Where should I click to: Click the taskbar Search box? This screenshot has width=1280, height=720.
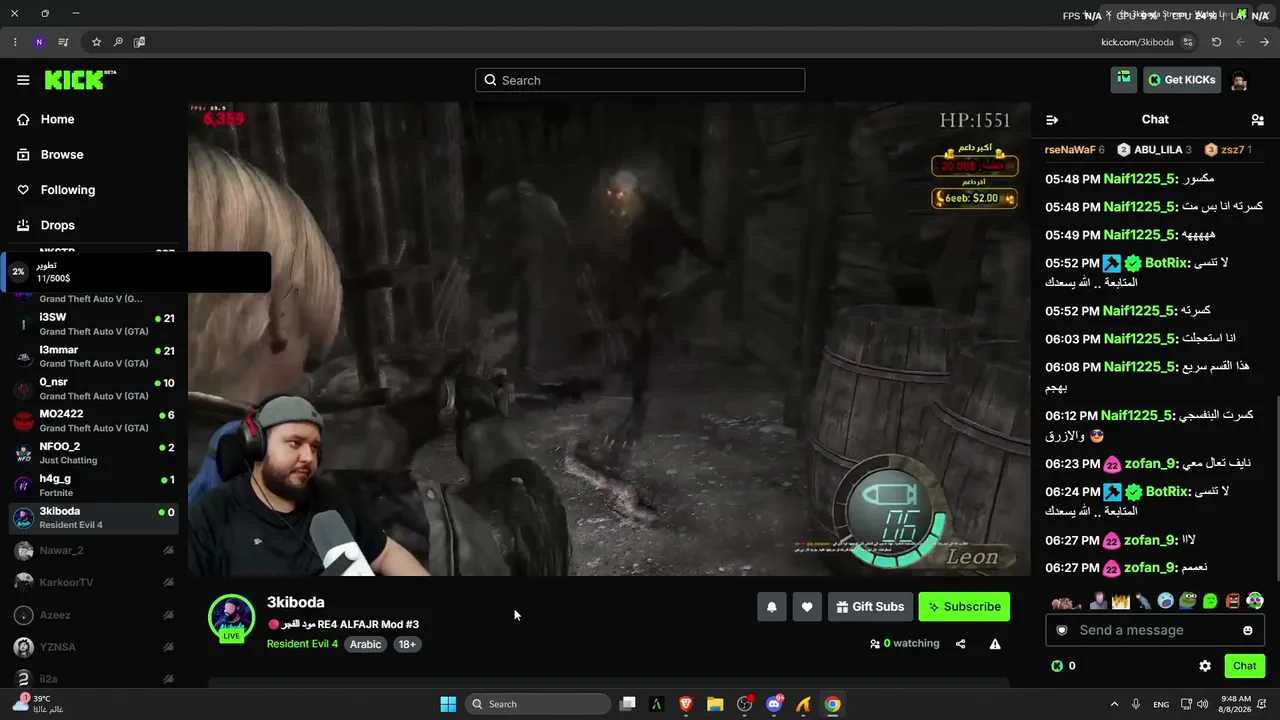click(x=540, y=704)
